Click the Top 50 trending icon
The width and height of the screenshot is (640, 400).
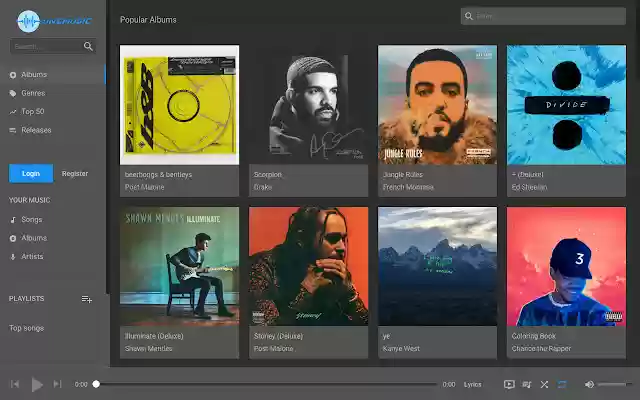(x=13, y=112)
